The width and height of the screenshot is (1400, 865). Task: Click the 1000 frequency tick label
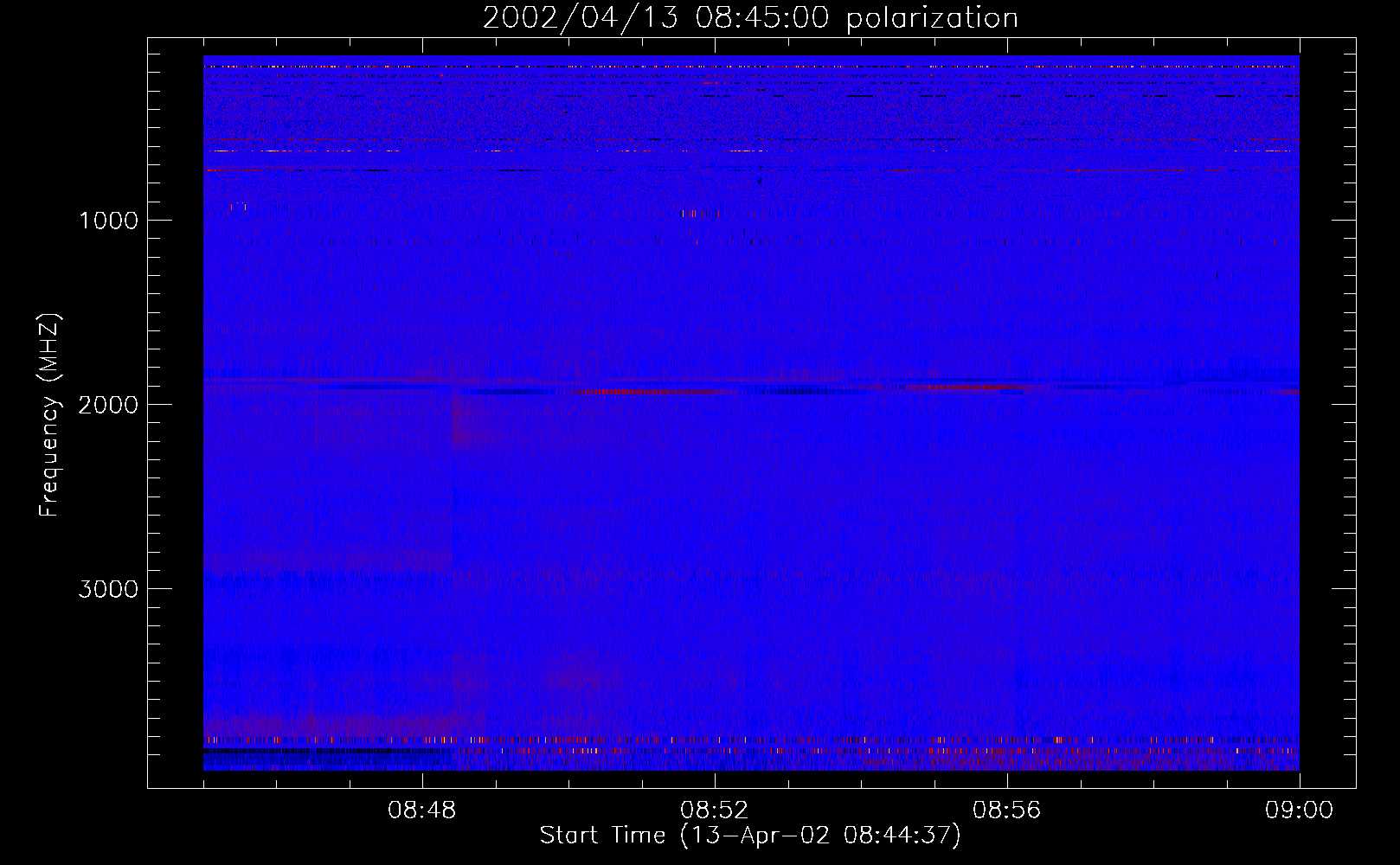(x=108, y=221)
